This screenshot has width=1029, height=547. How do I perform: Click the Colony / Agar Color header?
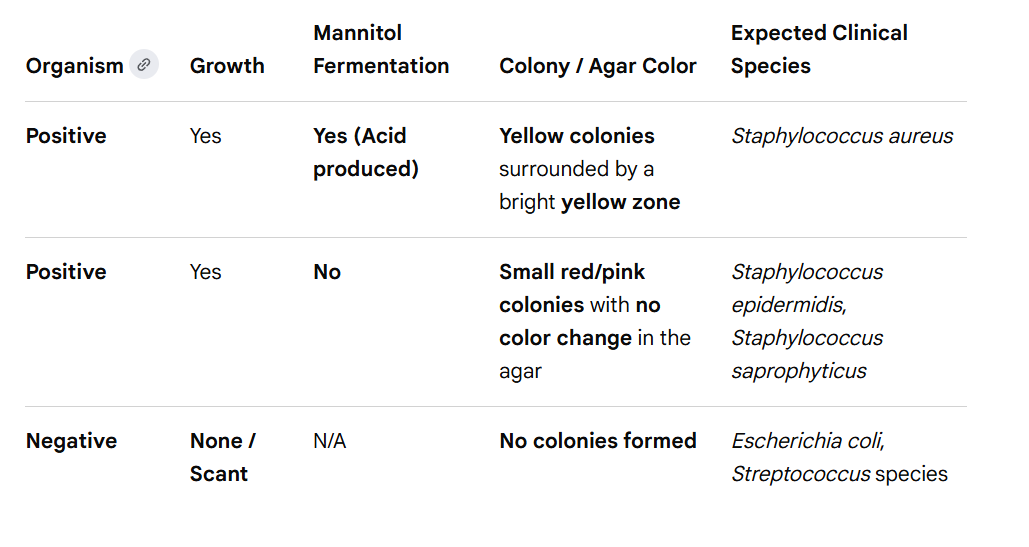(x=597, y=66)
